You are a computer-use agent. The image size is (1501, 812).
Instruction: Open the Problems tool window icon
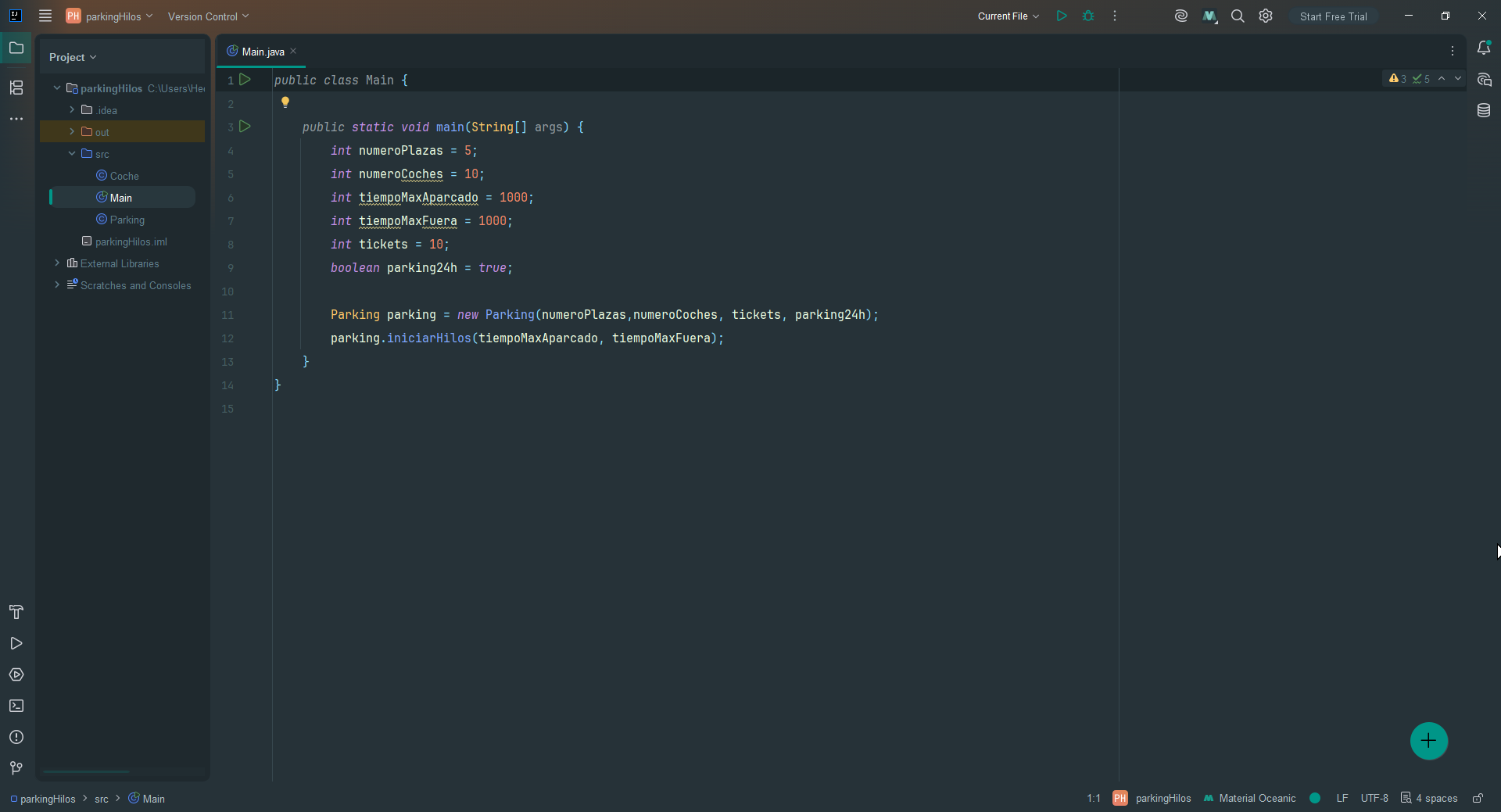point(16,737)
